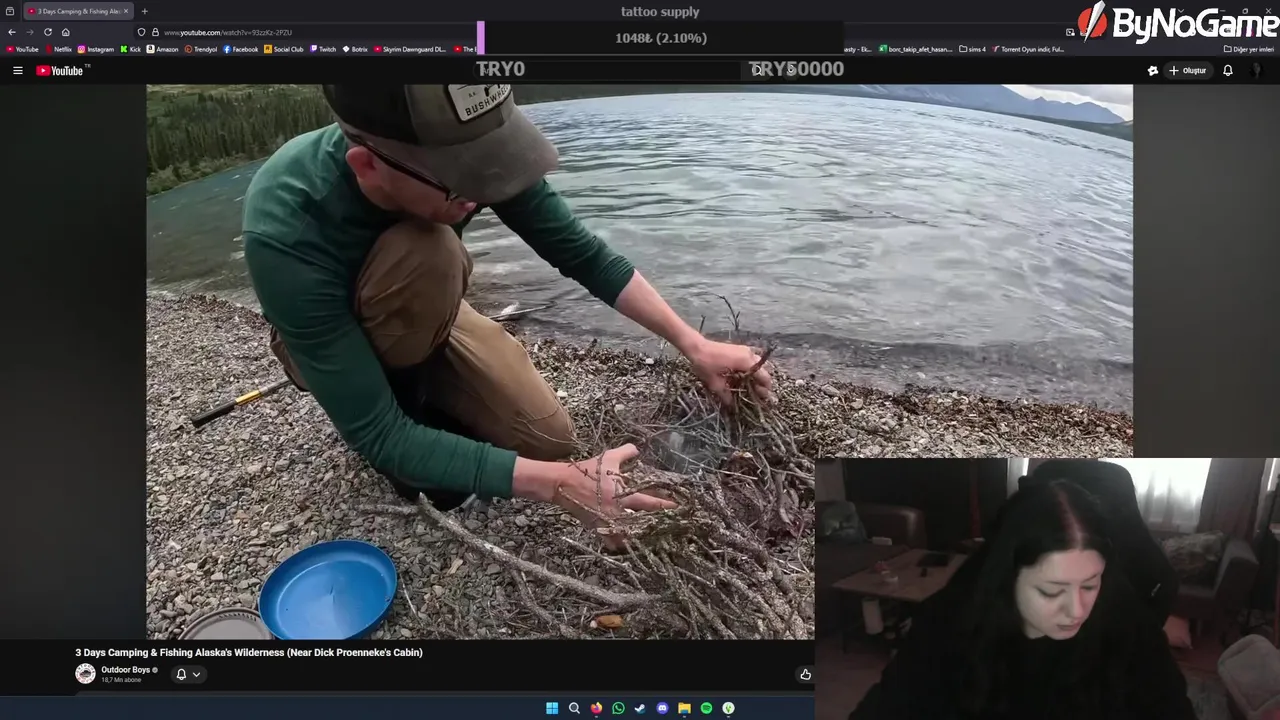Click the YouTube logo home link

[61, 70]
